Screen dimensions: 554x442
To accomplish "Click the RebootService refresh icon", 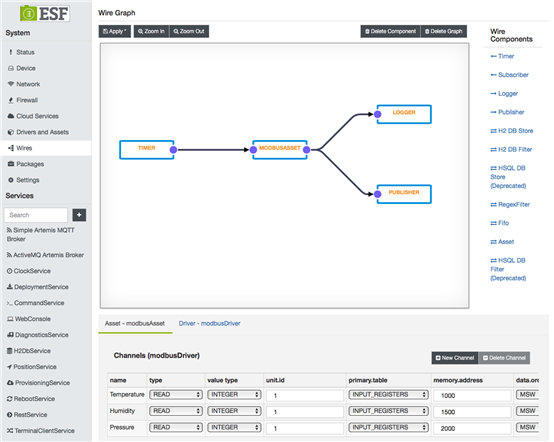I will [10, 399].
